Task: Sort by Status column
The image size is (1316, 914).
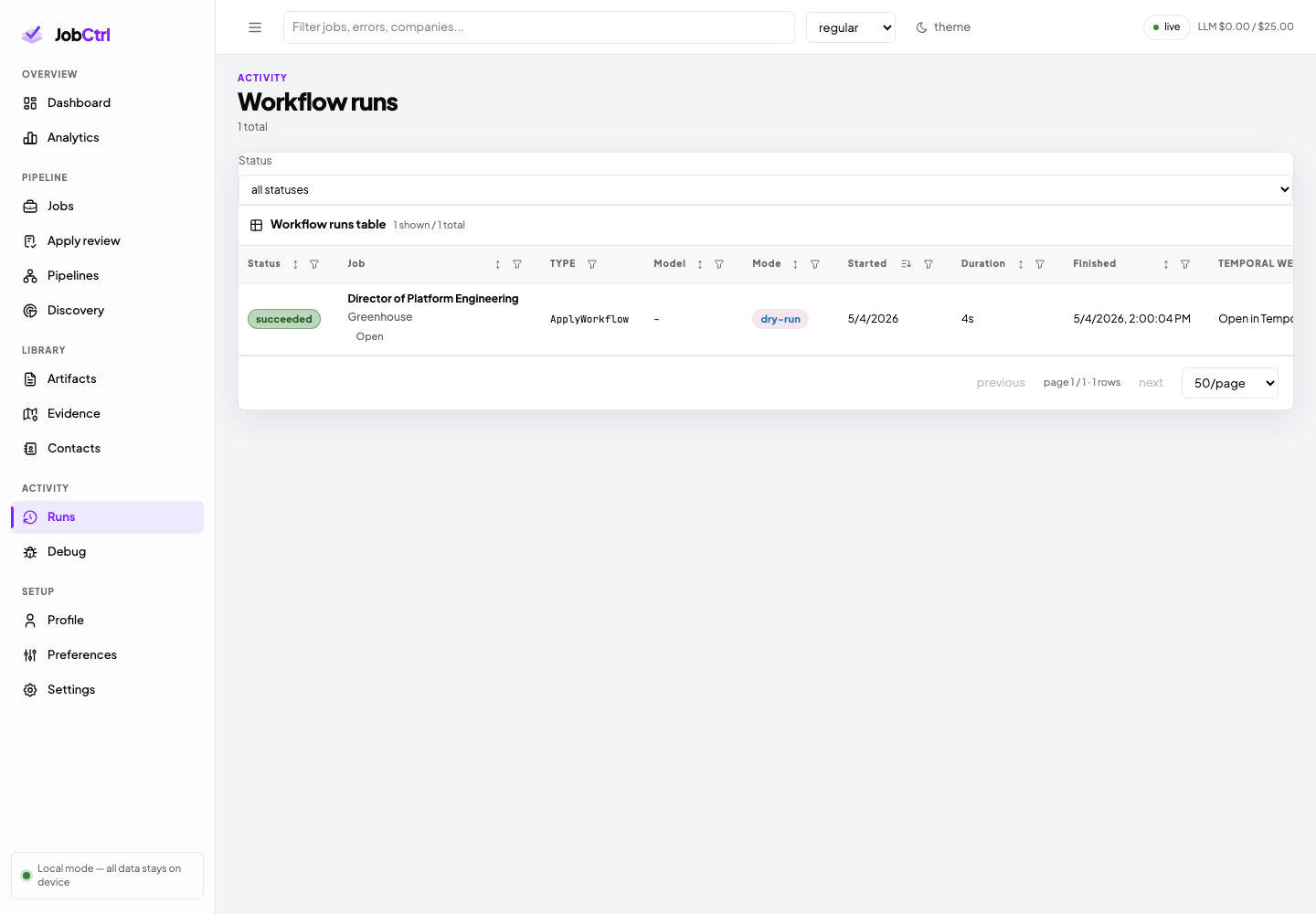Action: 295,264
